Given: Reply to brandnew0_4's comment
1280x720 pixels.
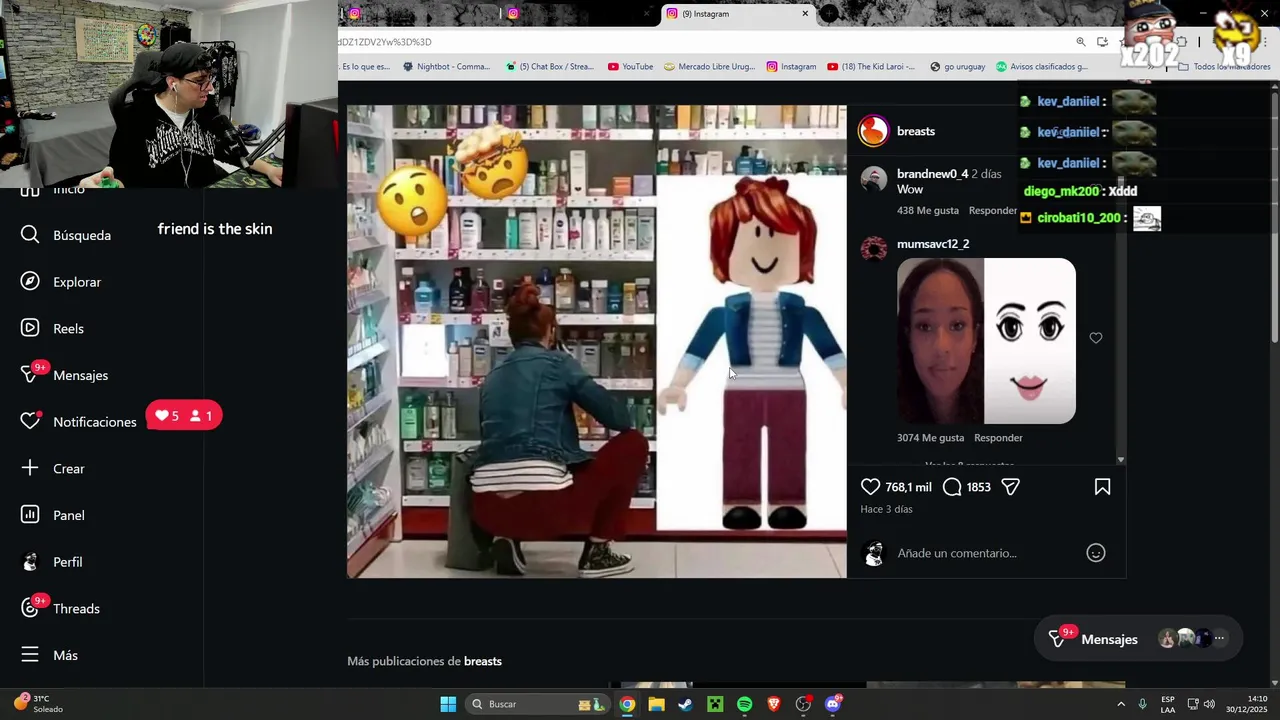Looking at the screenshot, I should 993,211.
